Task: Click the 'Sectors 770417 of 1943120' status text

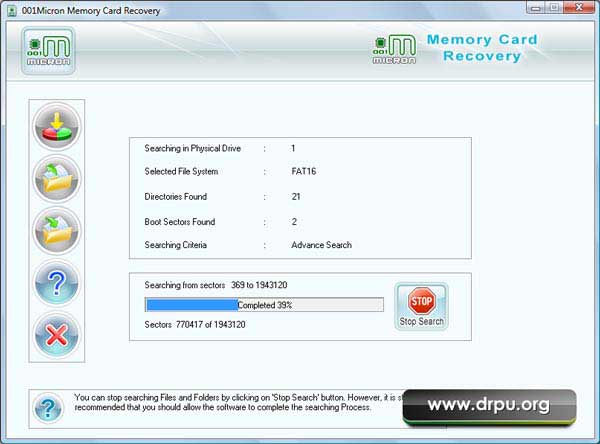Action: click(196, 324)
